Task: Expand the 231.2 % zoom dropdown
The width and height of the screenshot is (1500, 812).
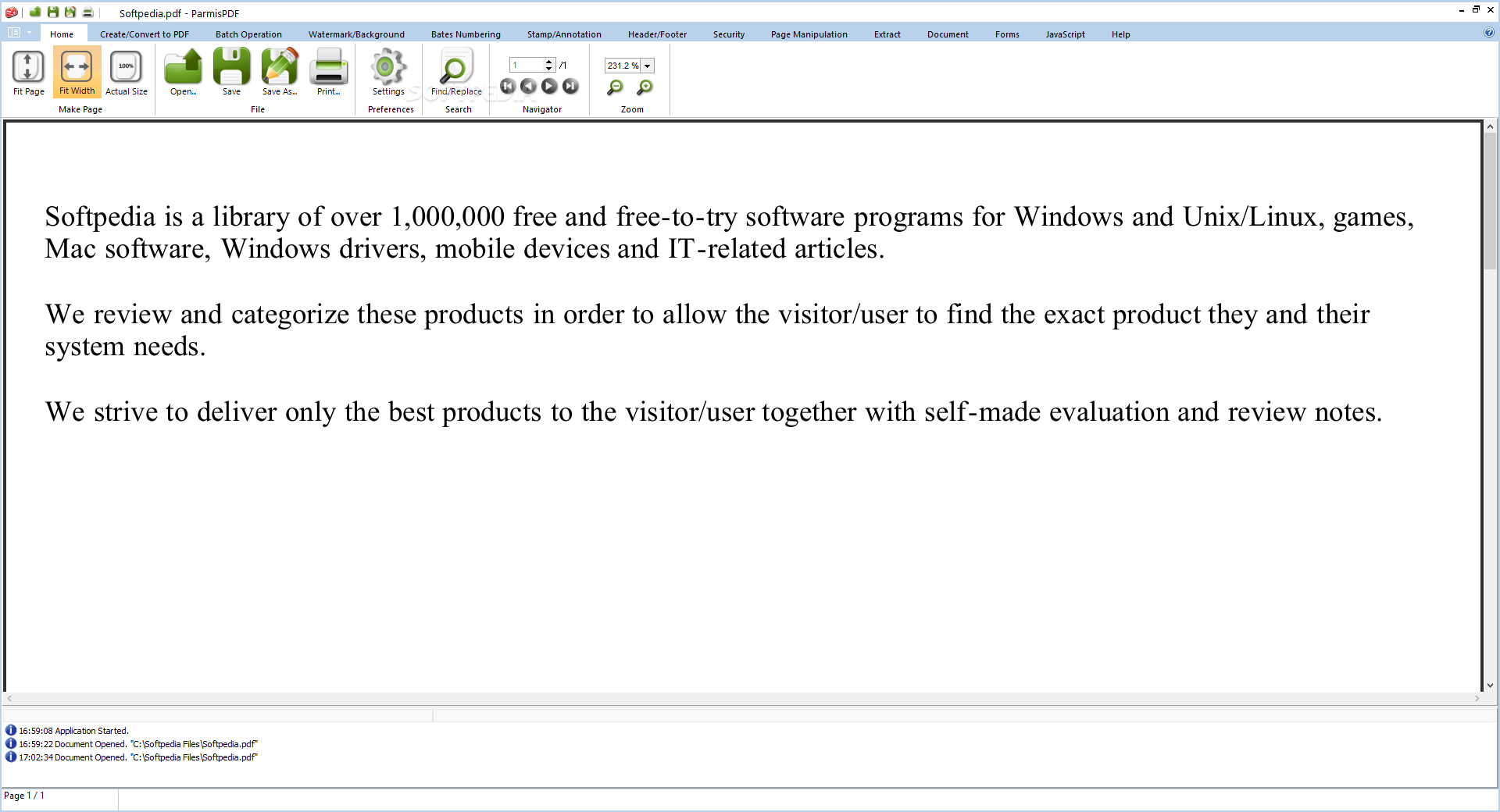Action: coord(648,66)
